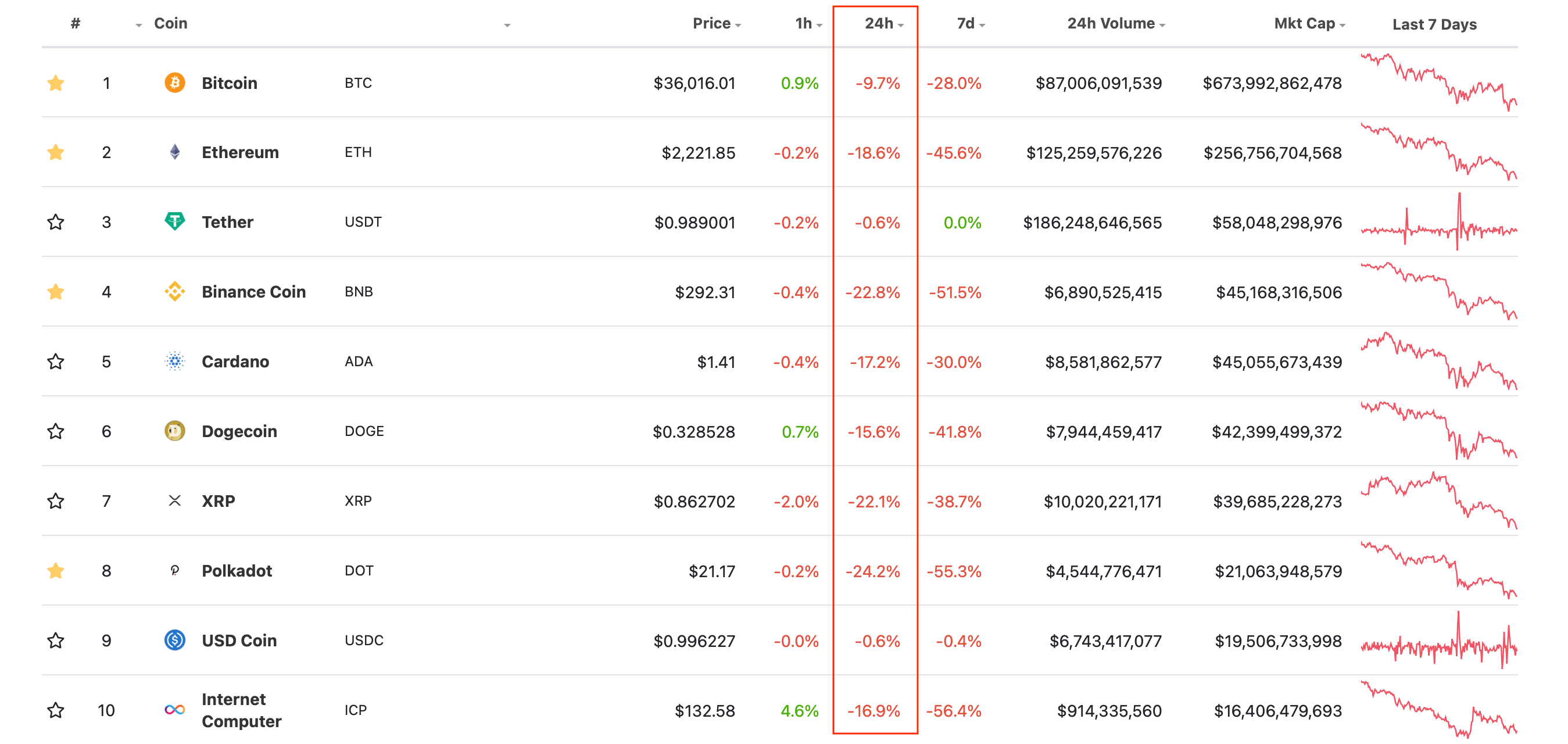This screenshot has height=744, width=1568.
Task: Click the Tether logo icon
Action: [x=175, y=221]
